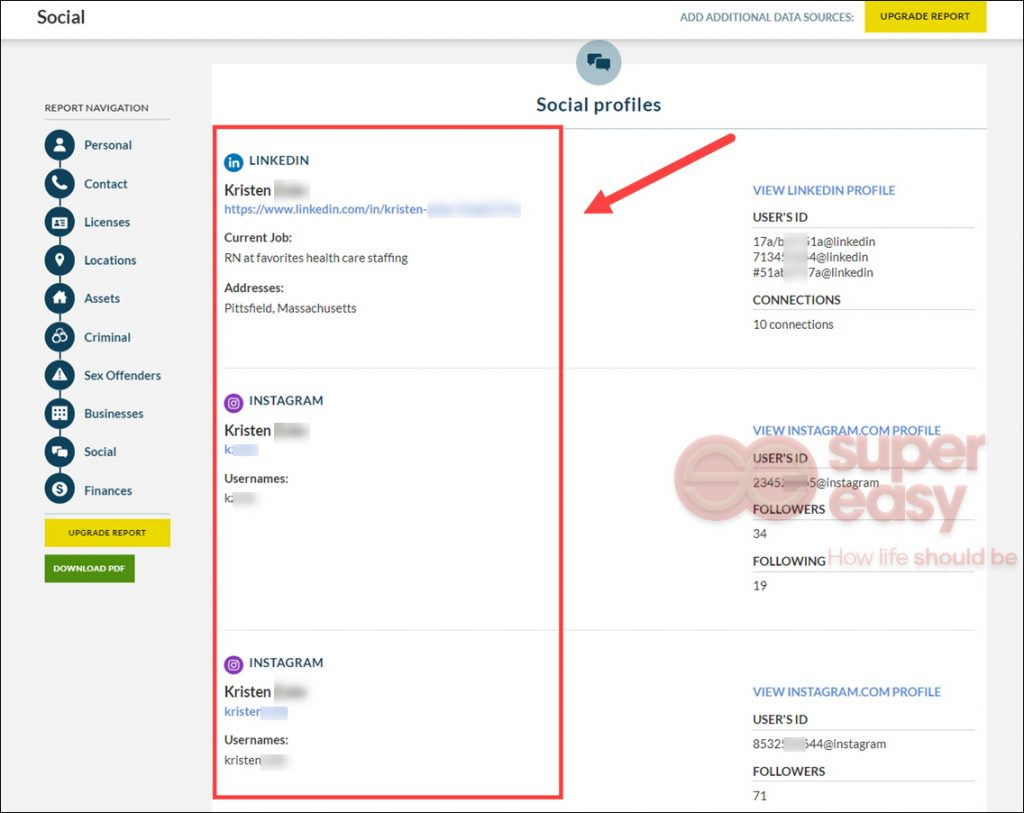This screenshot has width=1024, height=813.
Task: Open the Assets section
Action: click(x=102, y=298)
